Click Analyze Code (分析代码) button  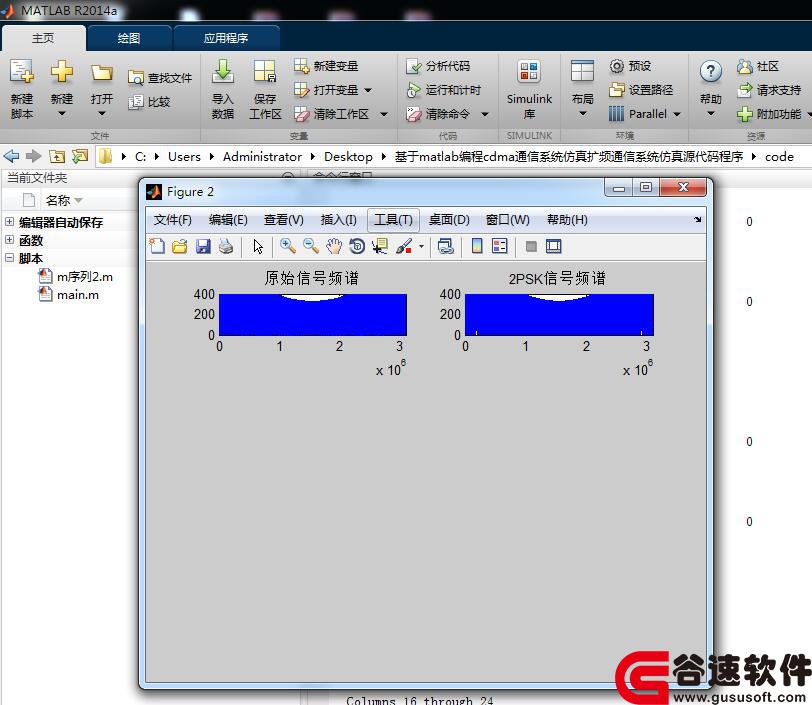pyautogui.click(x=438, y=66)
